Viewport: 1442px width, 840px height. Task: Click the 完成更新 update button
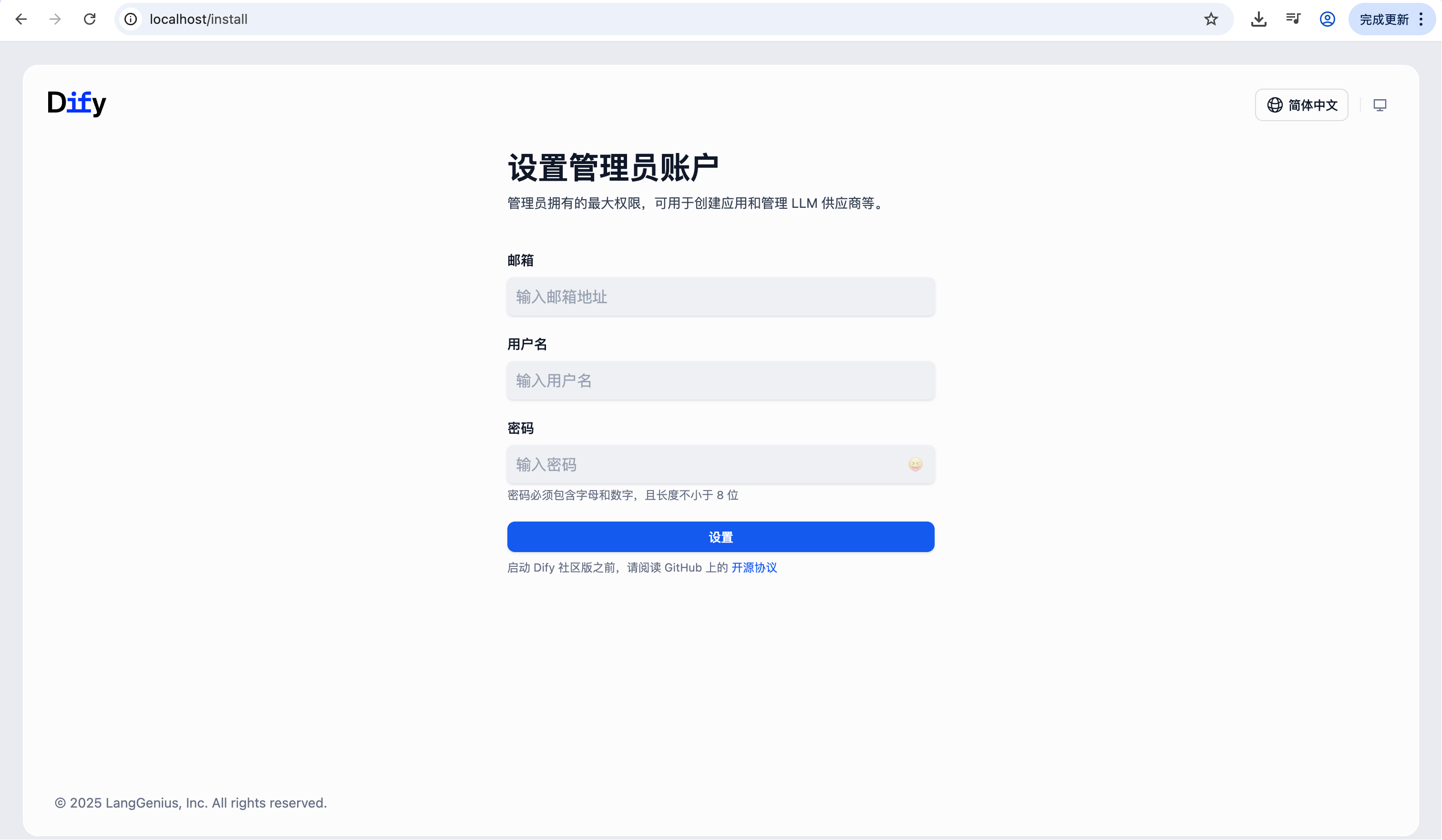[1384, 19]
